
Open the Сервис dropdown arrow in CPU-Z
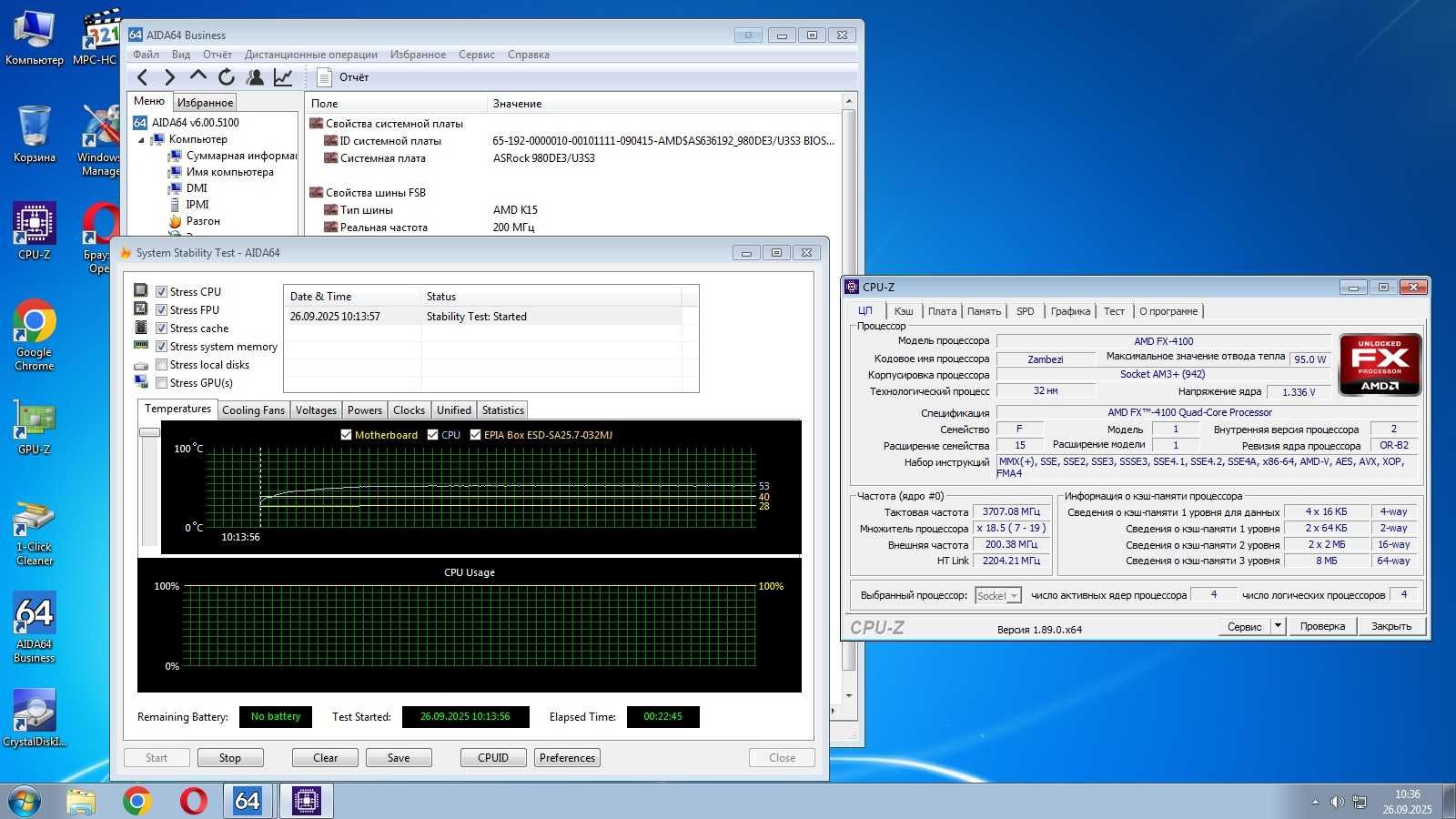tap(1278, 626)
